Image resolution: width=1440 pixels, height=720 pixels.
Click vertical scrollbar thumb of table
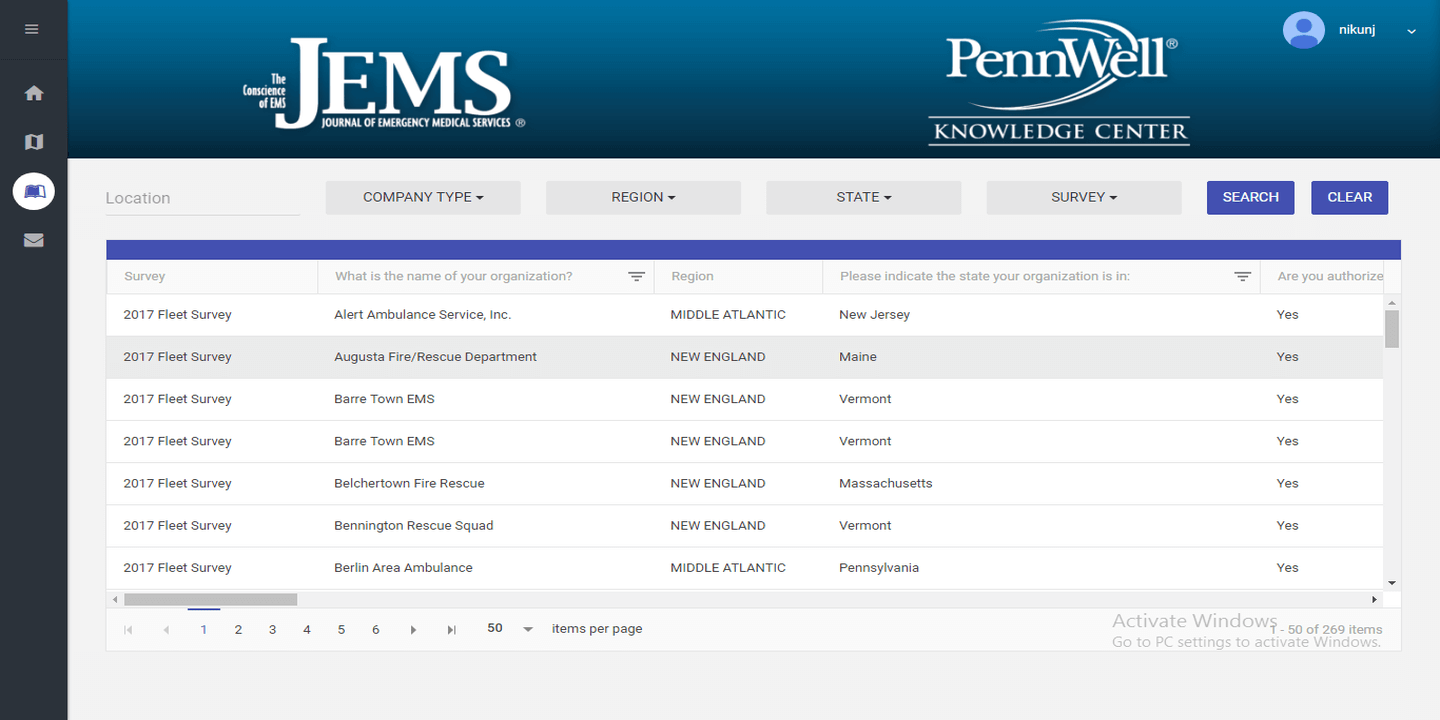coord(1392,329)
